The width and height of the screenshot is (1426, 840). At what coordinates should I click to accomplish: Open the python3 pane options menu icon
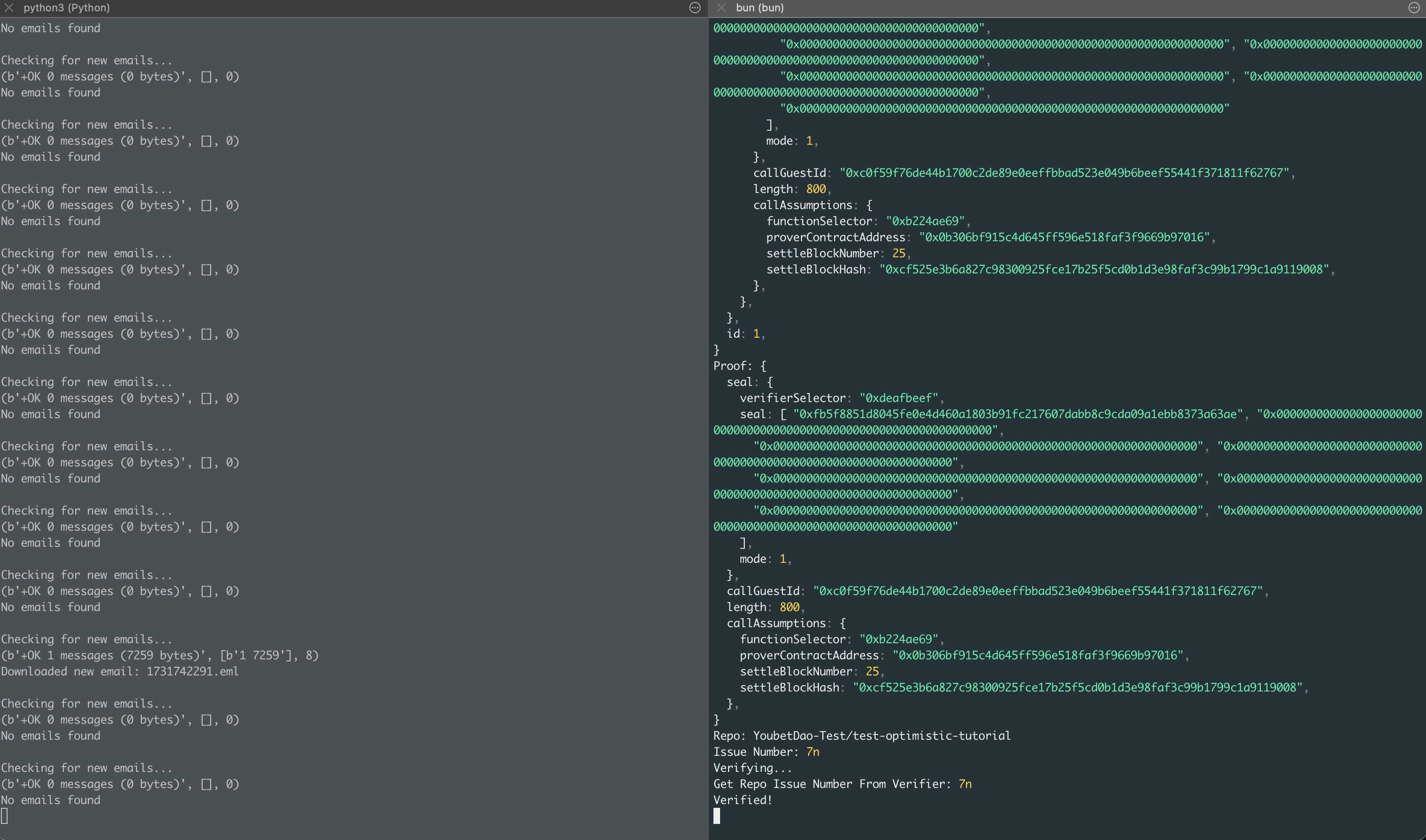695,8
